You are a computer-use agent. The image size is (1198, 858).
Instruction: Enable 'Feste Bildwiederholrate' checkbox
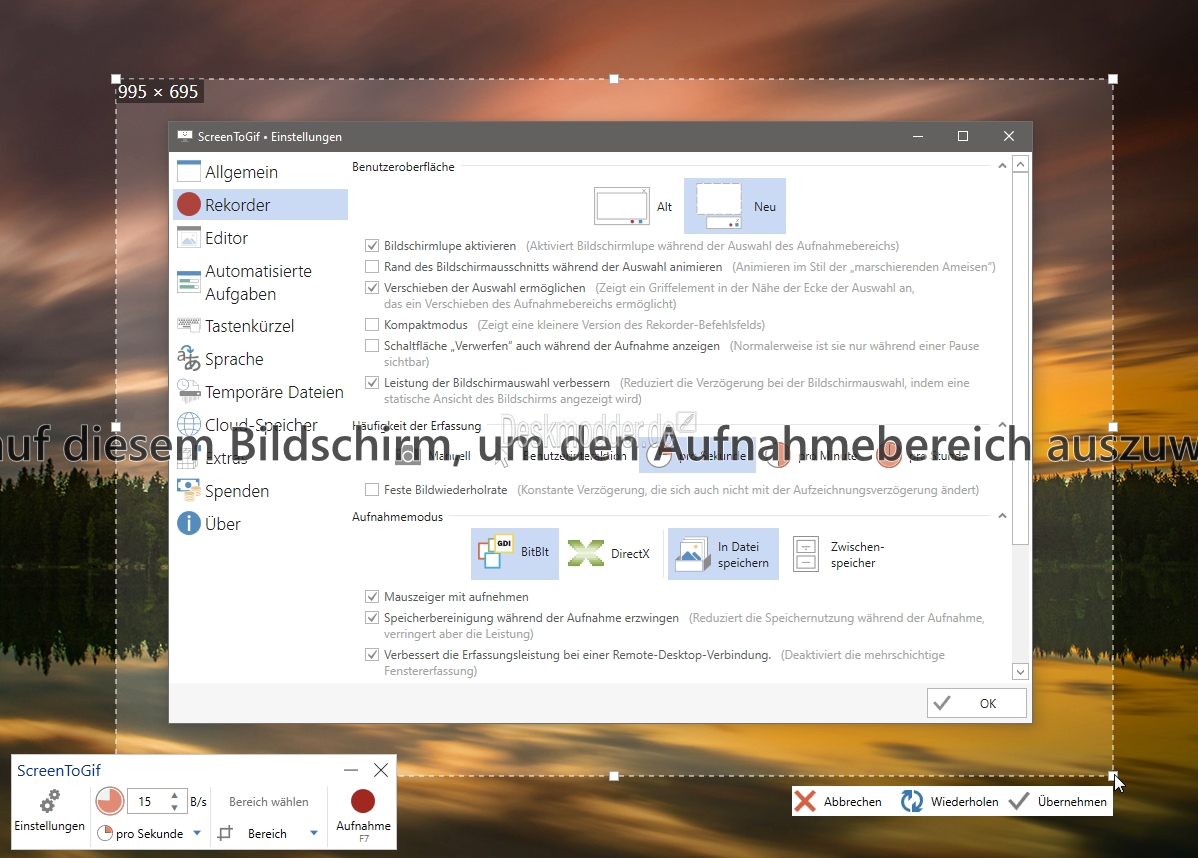coord(372,490)
